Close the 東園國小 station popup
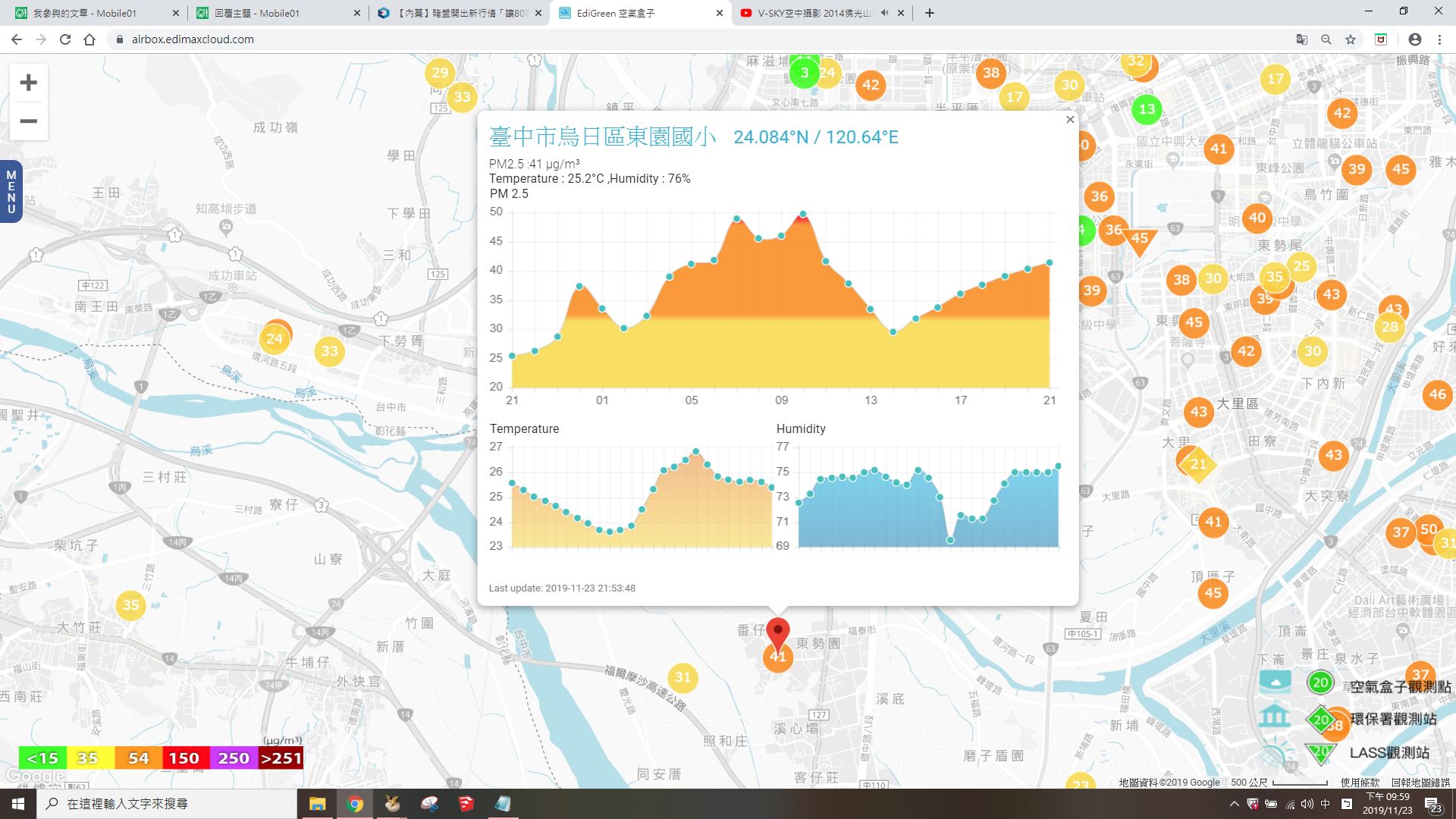 click(x=1070, y=120)
